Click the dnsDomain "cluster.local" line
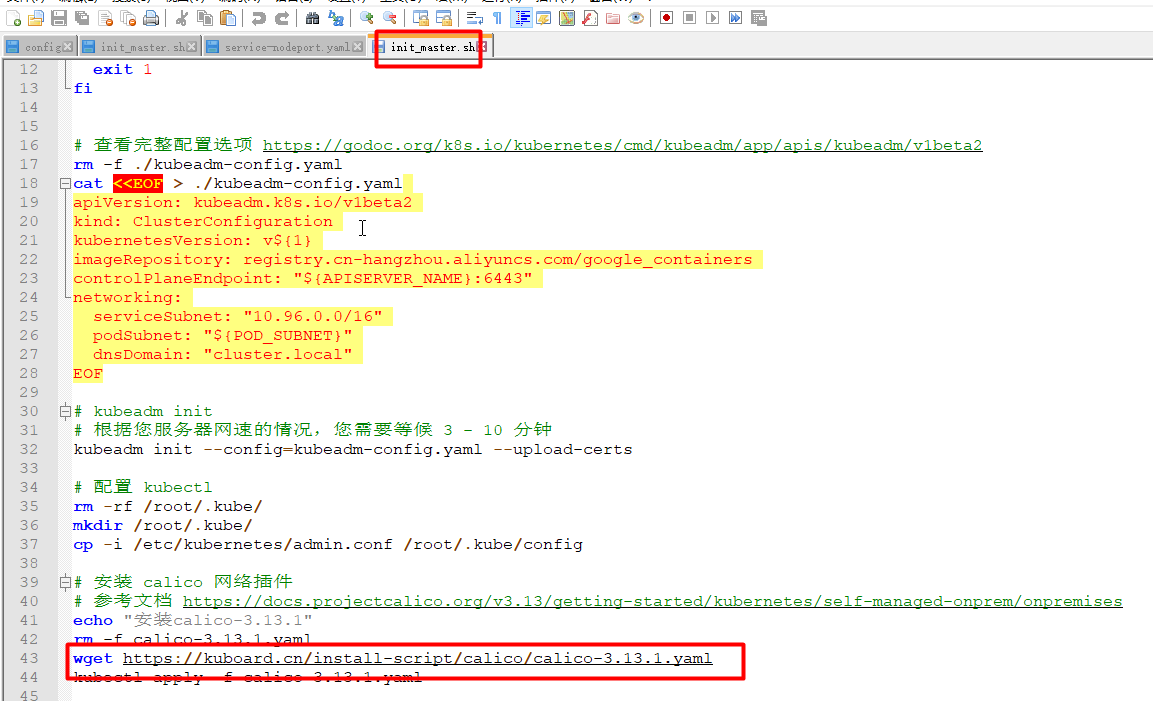The width and height of the screenshot is (1153, 701). (x=223, y=355)
